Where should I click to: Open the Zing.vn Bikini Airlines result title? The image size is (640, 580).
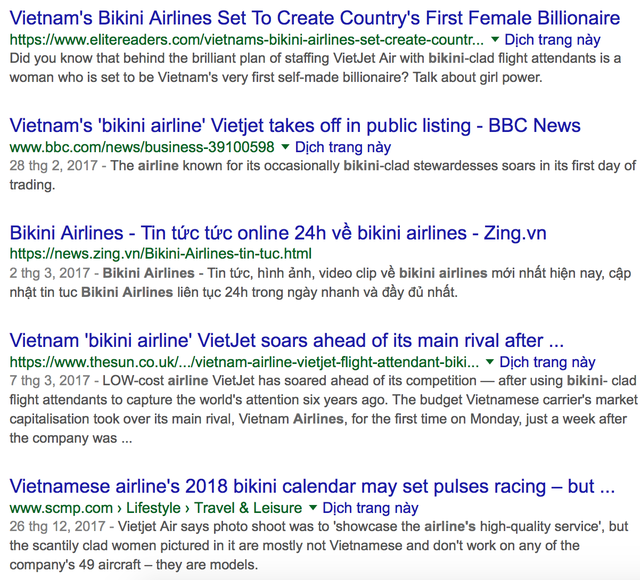pyautogui.click(x=277, y=233)
